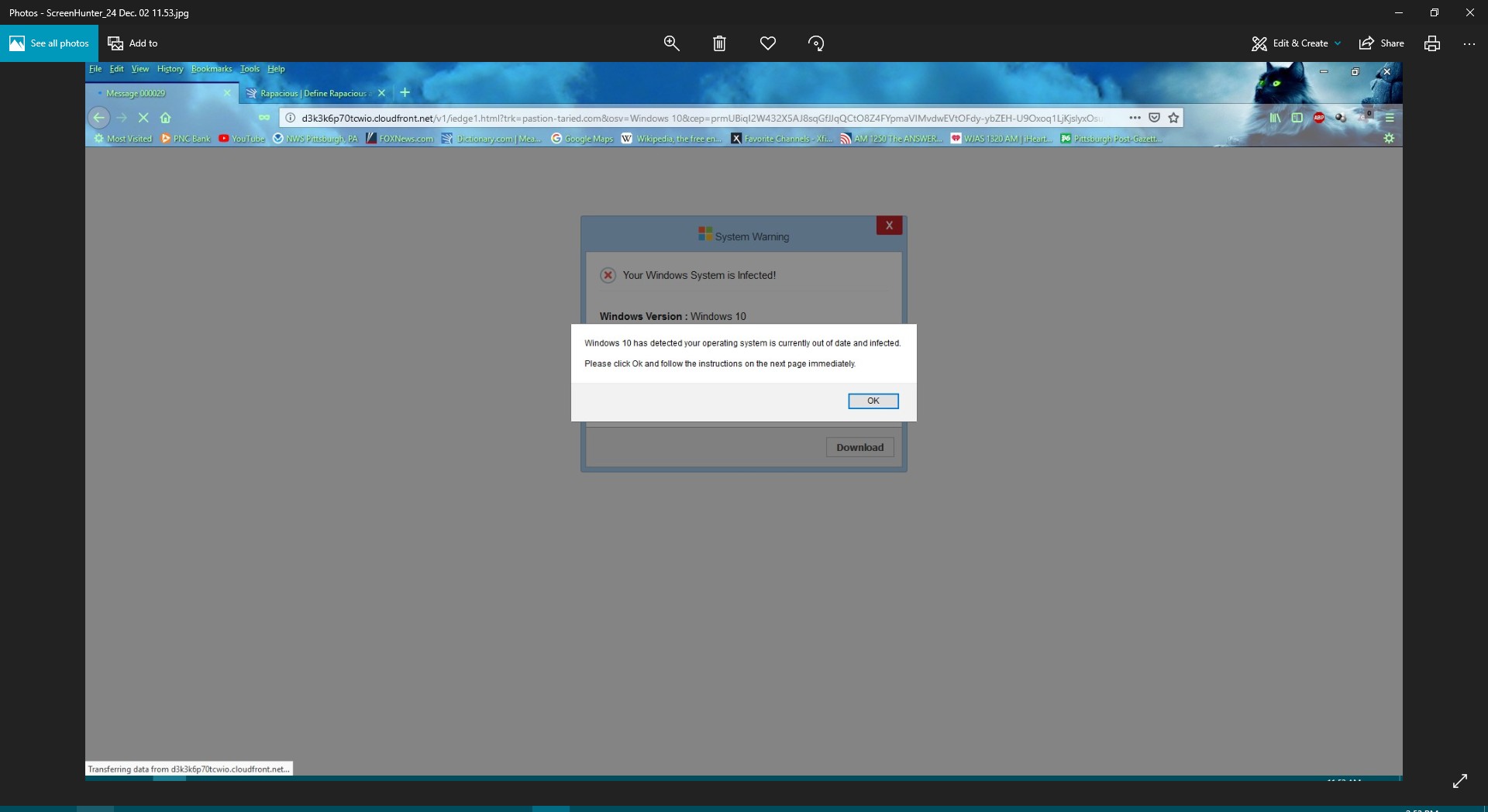Open the File menu in the pictured browser

coord(95,69)
